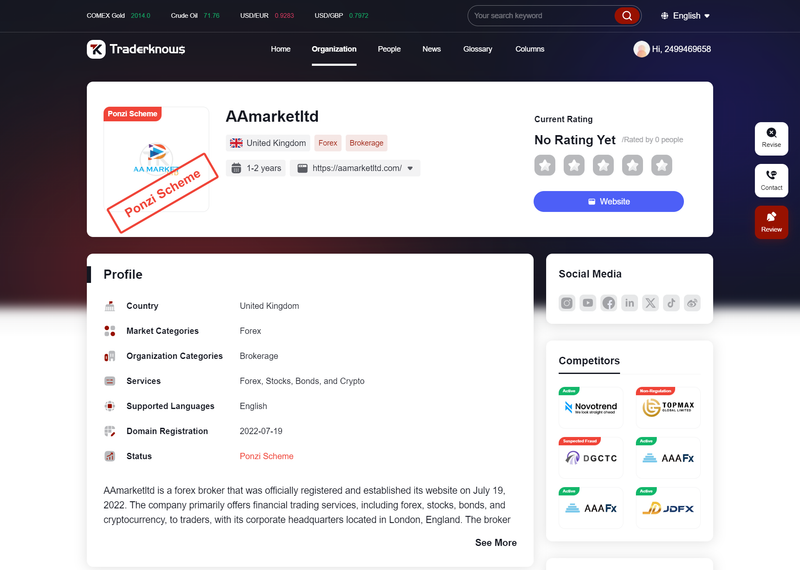The height and width of the screenshot is (570, 800).
Task: Open the TikTok social media icon
Action: 671,303
